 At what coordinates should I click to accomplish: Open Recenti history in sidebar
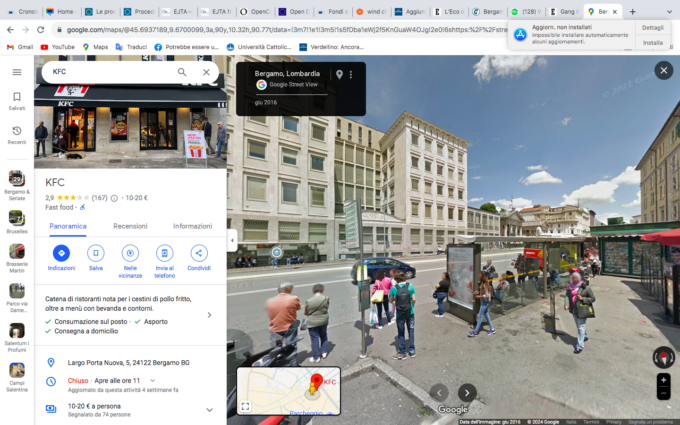tap(17, 134)
